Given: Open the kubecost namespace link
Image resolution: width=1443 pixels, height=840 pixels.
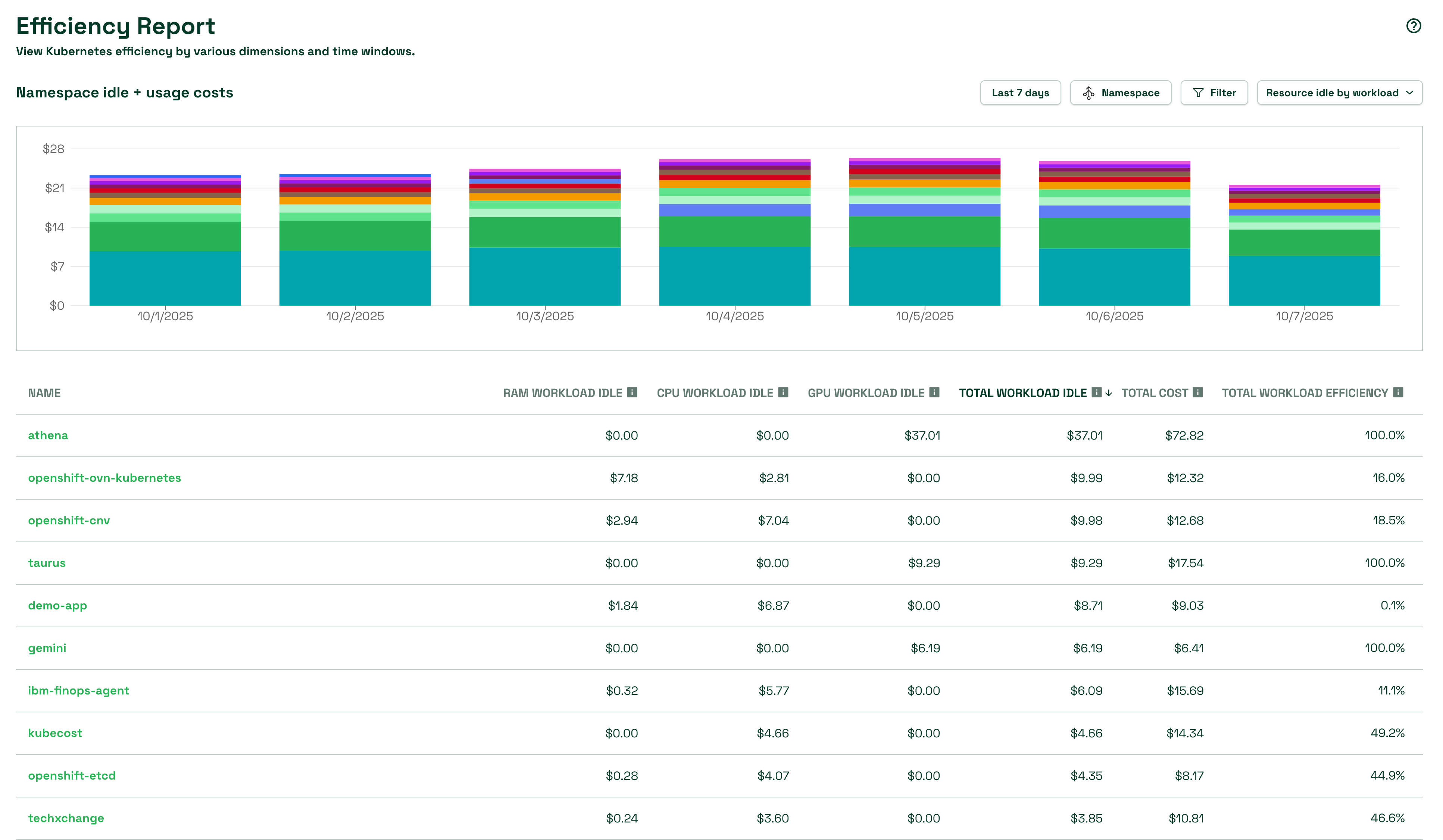Looking at the screenshot, I should (55, 733).
